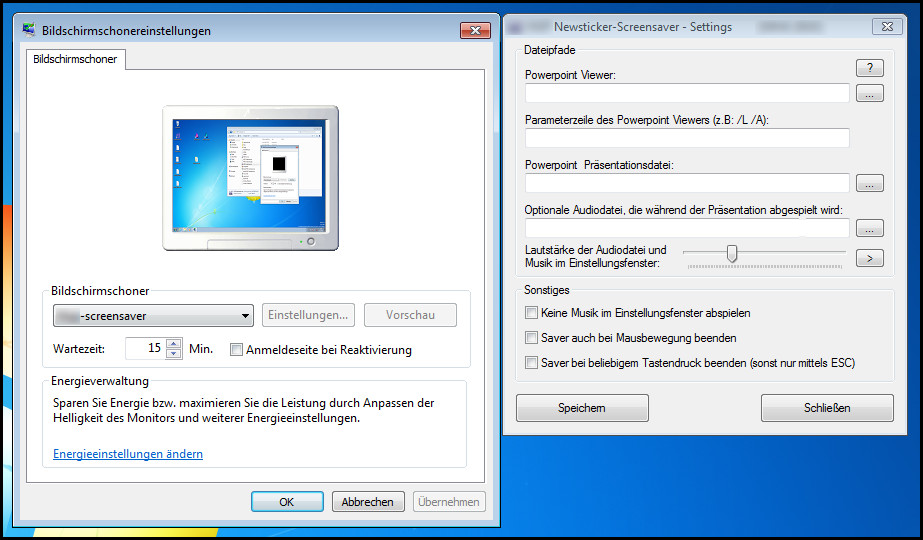Screen dimensions: 923x540
Task: Click the Lautstärke slider handle
Action: (x=732, y=253)
